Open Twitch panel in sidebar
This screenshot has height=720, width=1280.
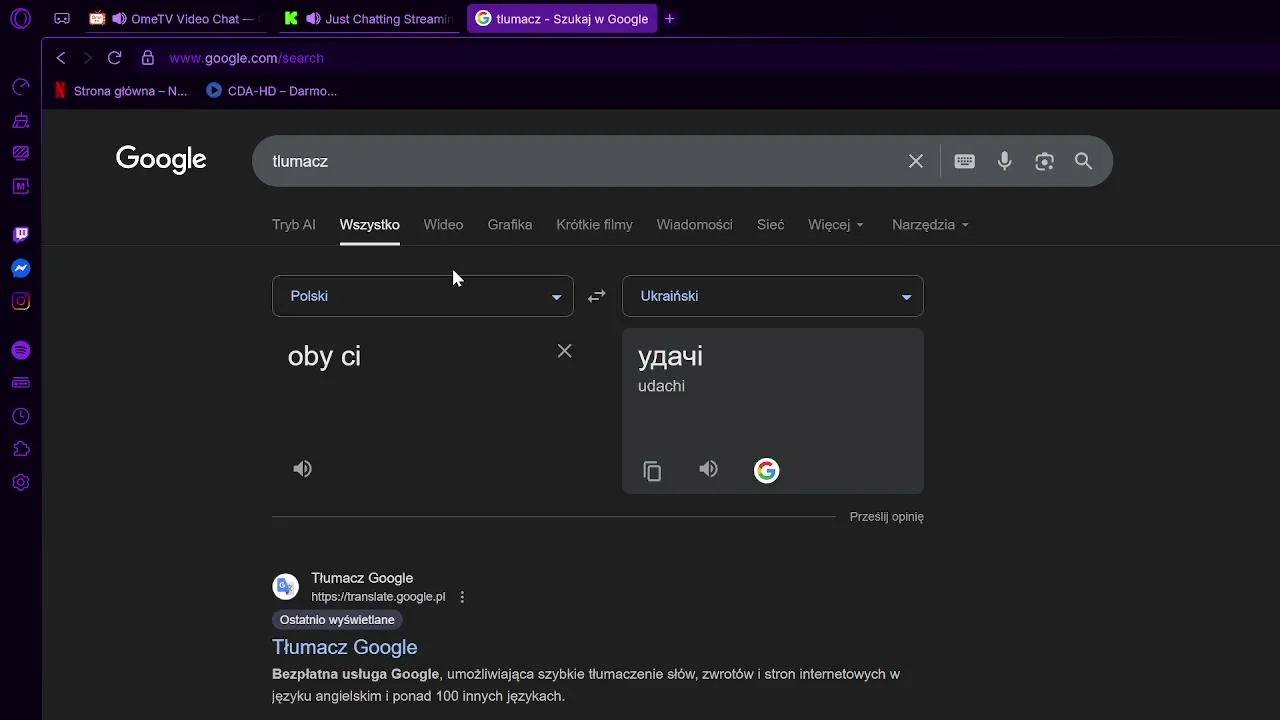(x=21, y=235)
